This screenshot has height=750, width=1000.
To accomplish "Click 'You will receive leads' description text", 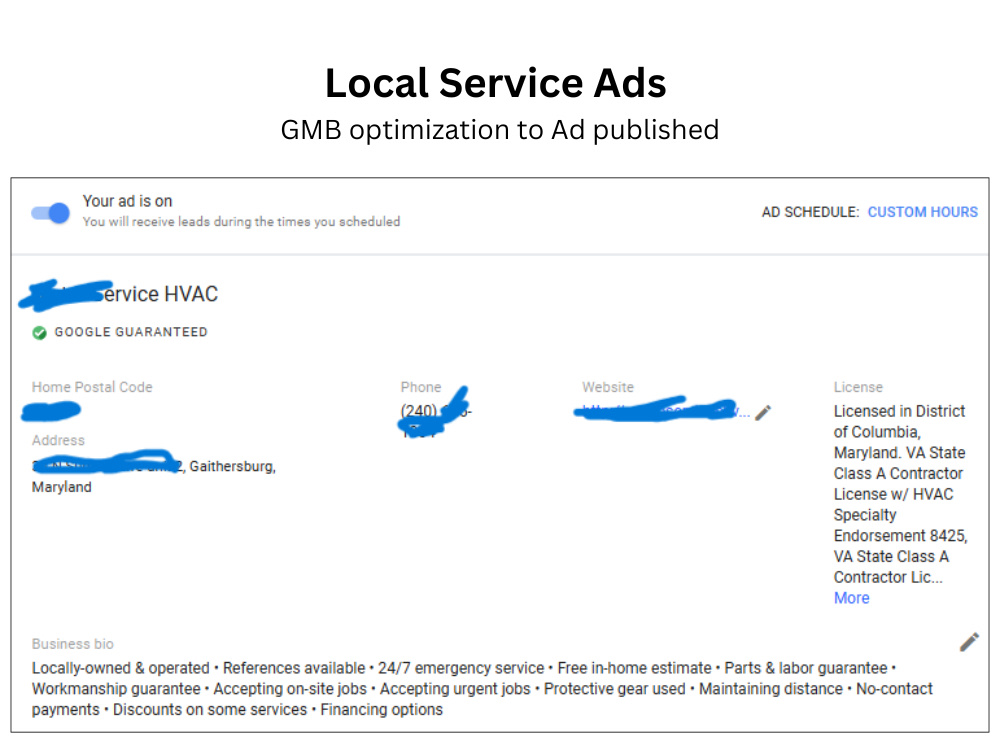I will click(241, 221).
